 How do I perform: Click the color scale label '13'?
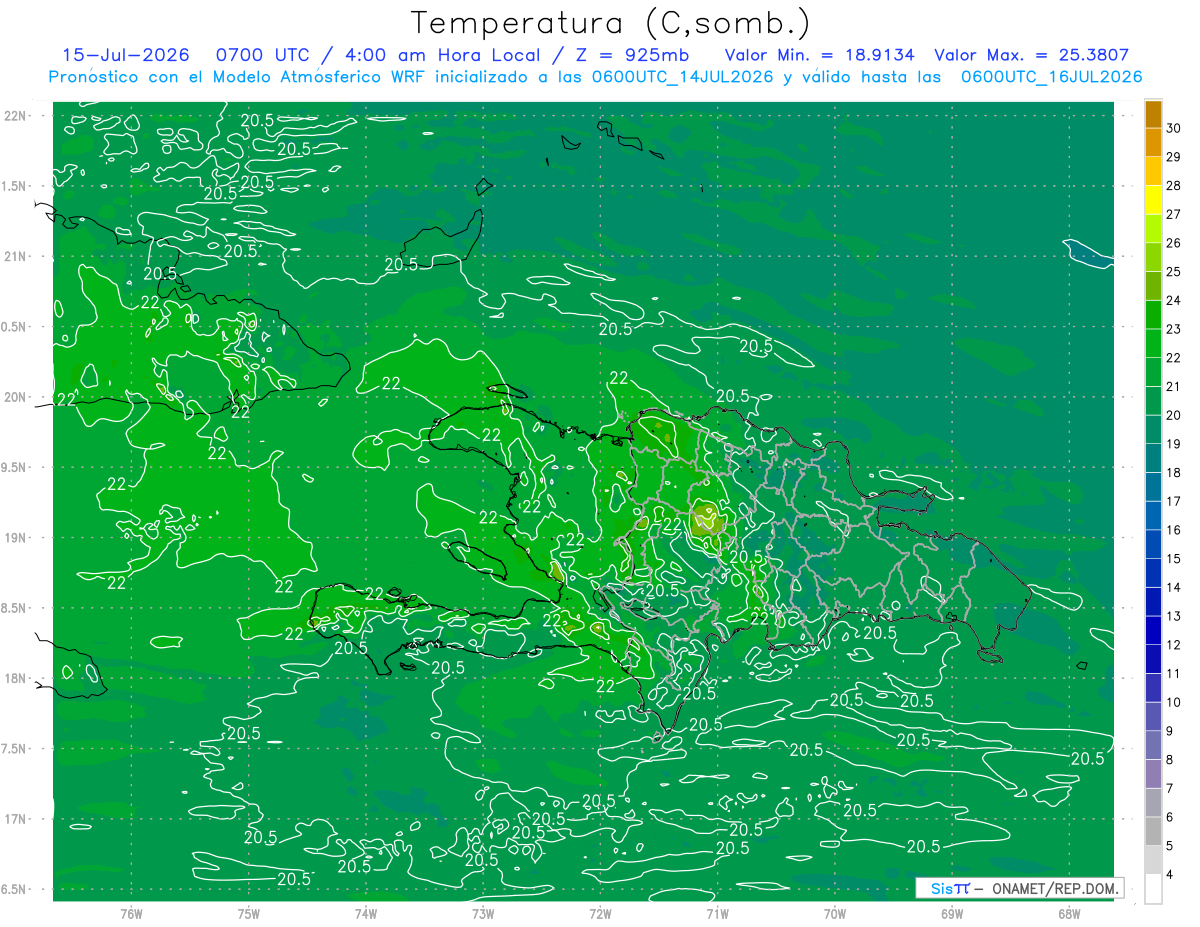1174,616
